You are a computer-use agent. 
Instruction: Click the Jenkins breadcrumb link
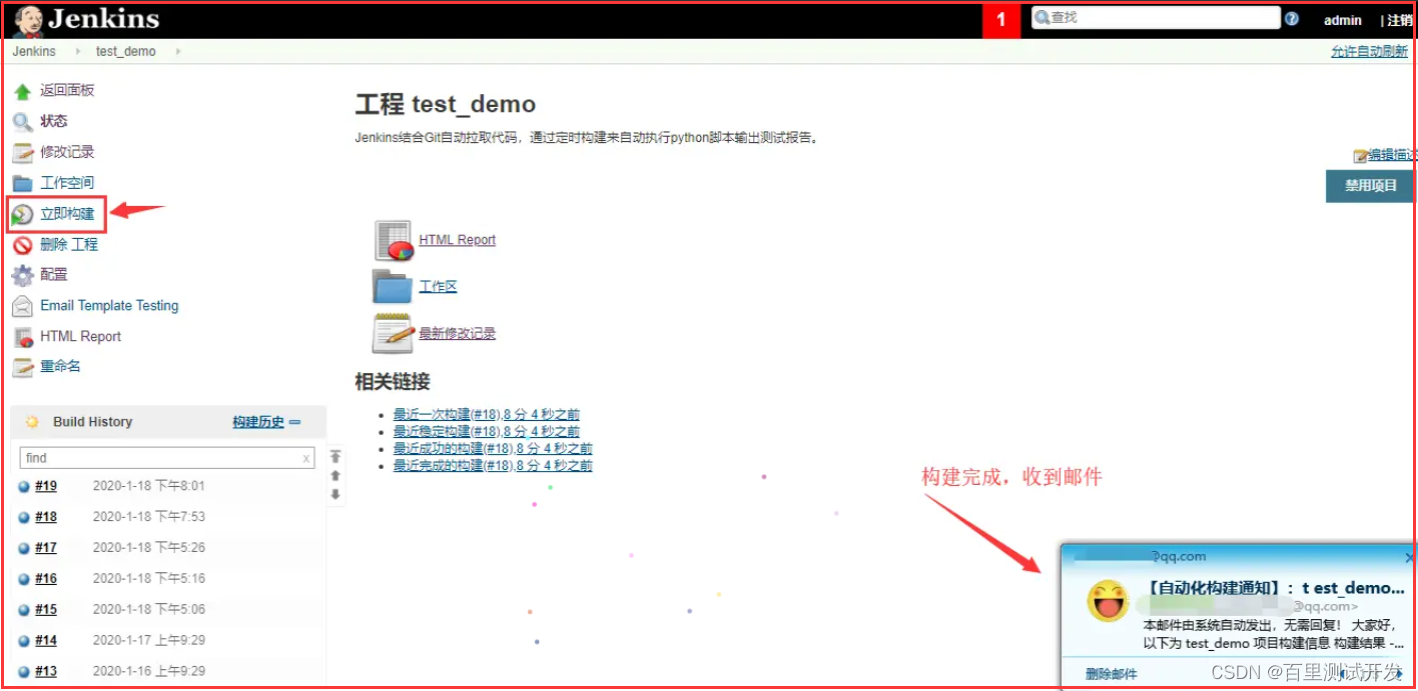pos(34,51)
